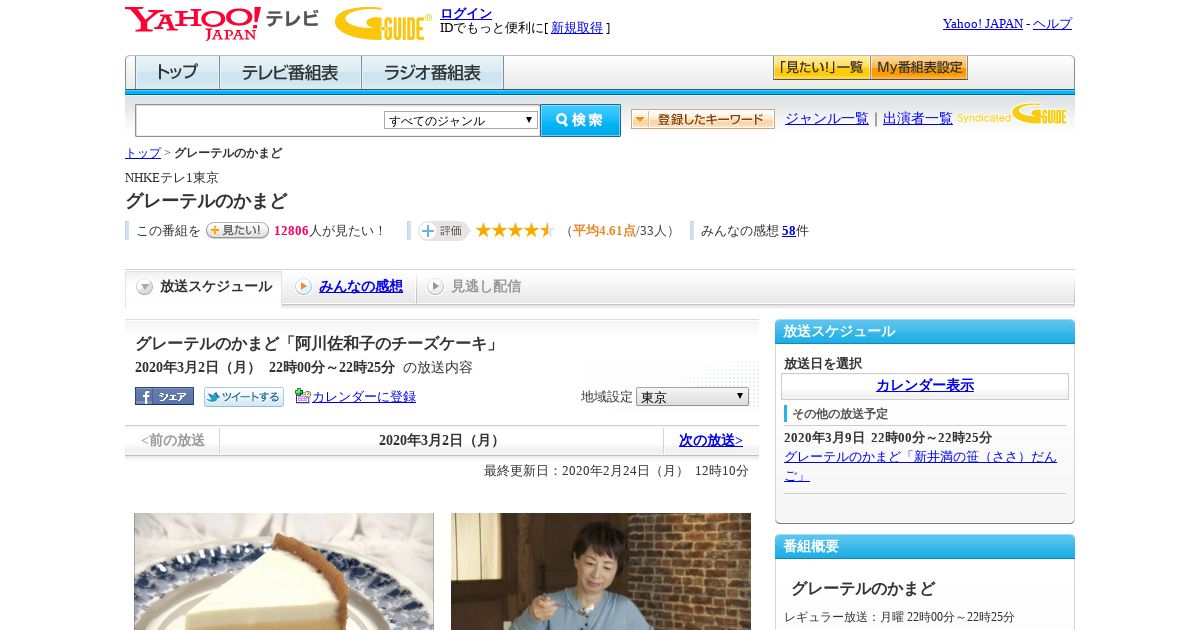Viewport: 1200px width, 630px height.
Task: Click the ログイン link
Action: pos(466,13)
